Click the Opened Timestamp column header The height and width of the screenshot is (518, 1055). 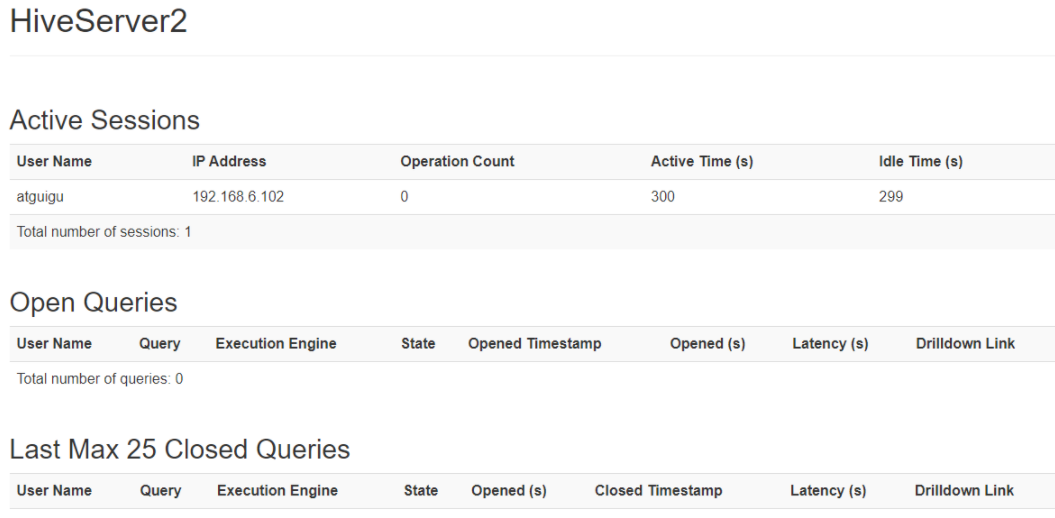point(534,344)
